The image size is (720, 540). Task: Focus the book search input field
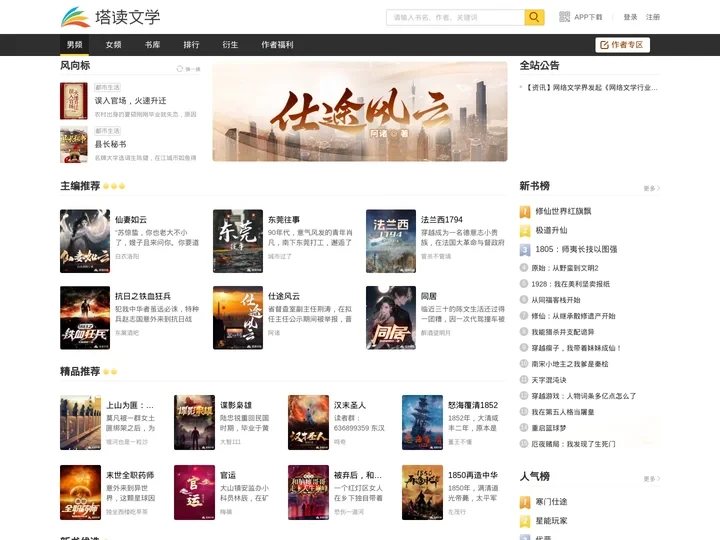point(455,17)
